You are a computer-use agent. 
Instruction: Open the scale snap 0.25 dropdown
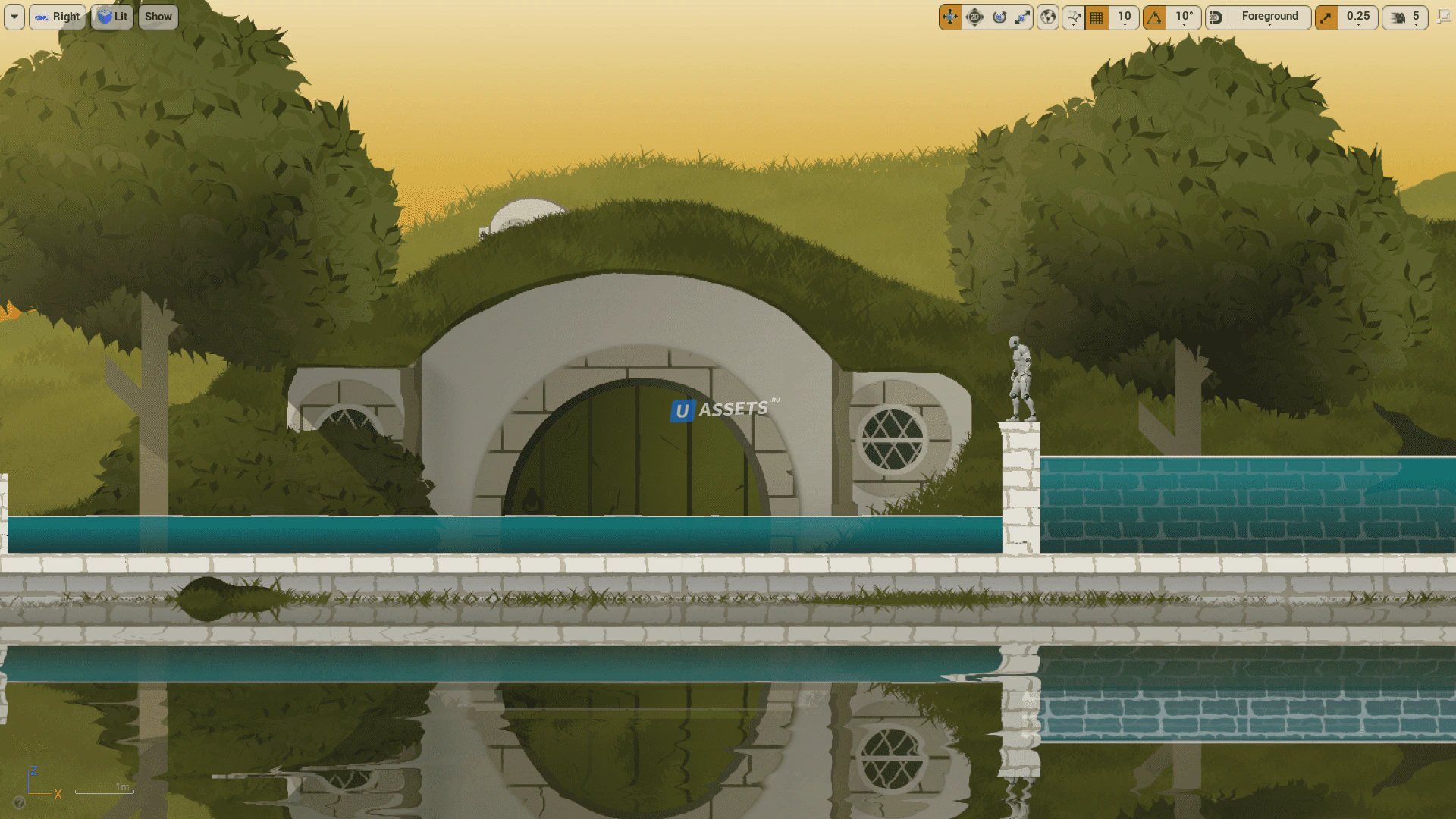click(x=1357, y=17)
